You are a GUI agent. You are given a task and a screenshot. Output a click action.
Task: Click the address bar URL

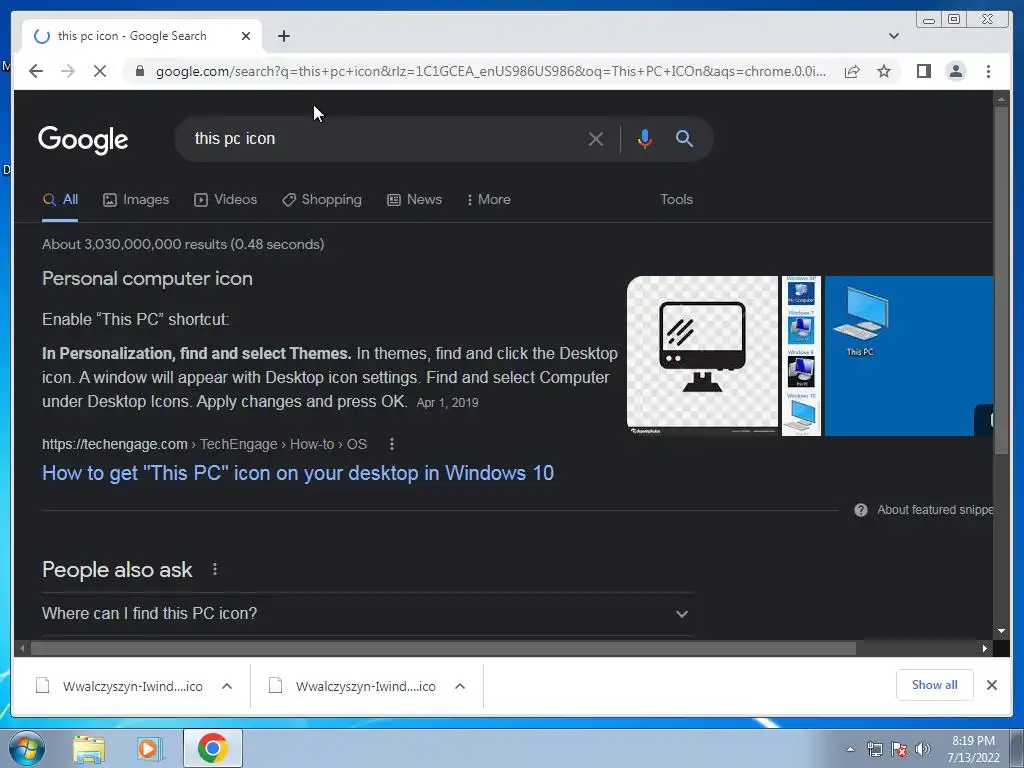pyautogui.click(x=490, y=71)
